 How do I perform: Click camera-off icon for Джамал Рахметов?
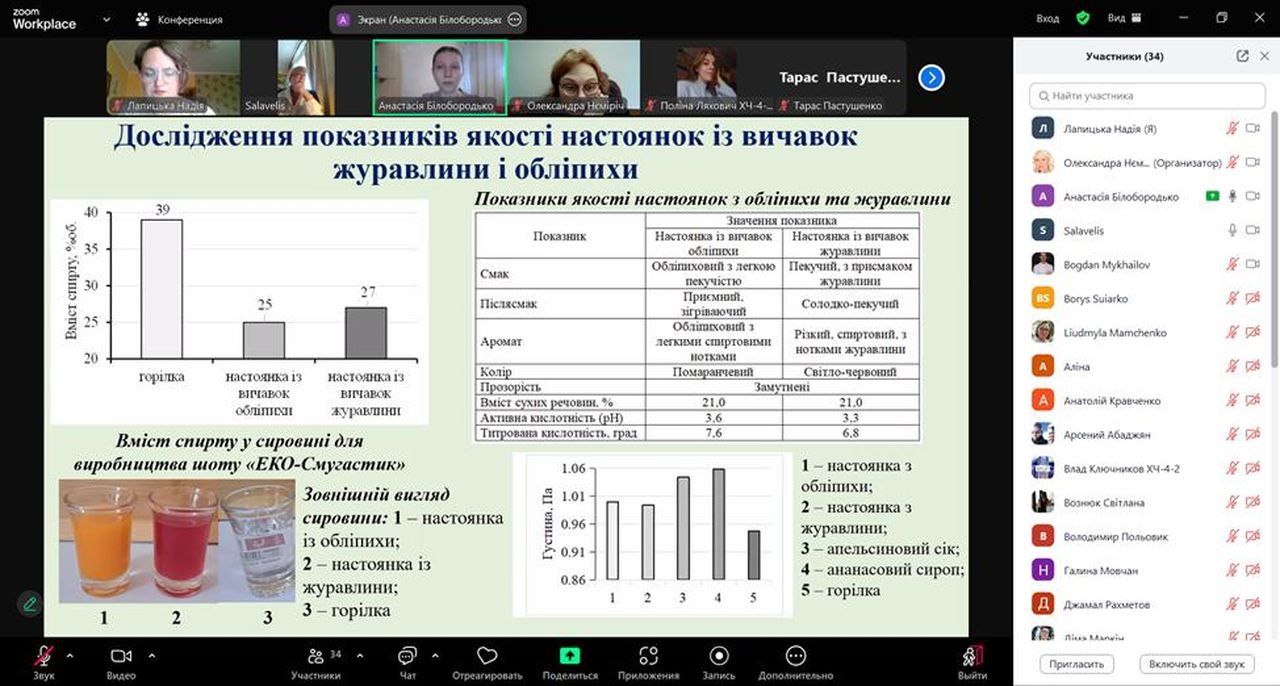pos(1252,605)
